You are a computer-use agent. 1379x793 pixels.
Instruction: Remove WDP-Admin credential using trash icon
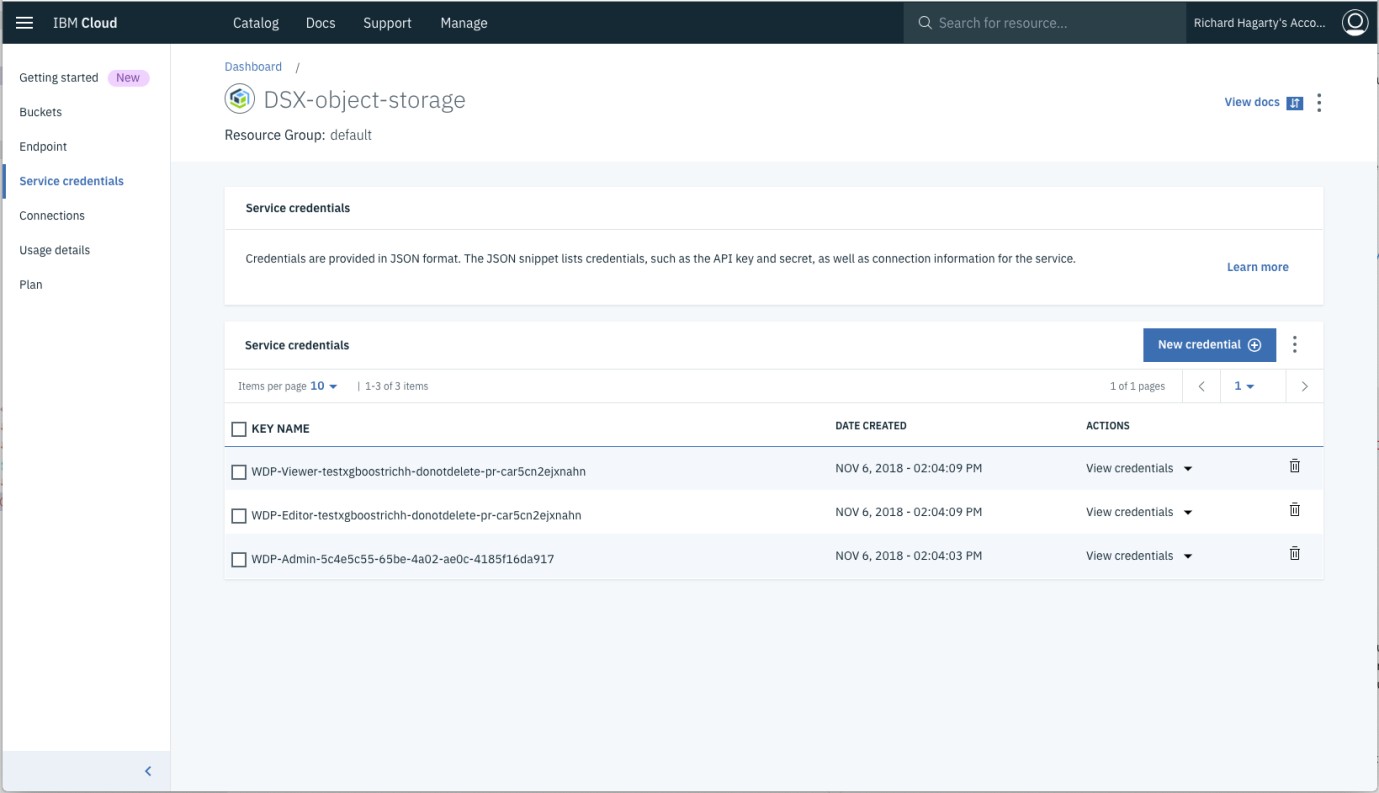pyautogui.click(x=1294, y=554)
